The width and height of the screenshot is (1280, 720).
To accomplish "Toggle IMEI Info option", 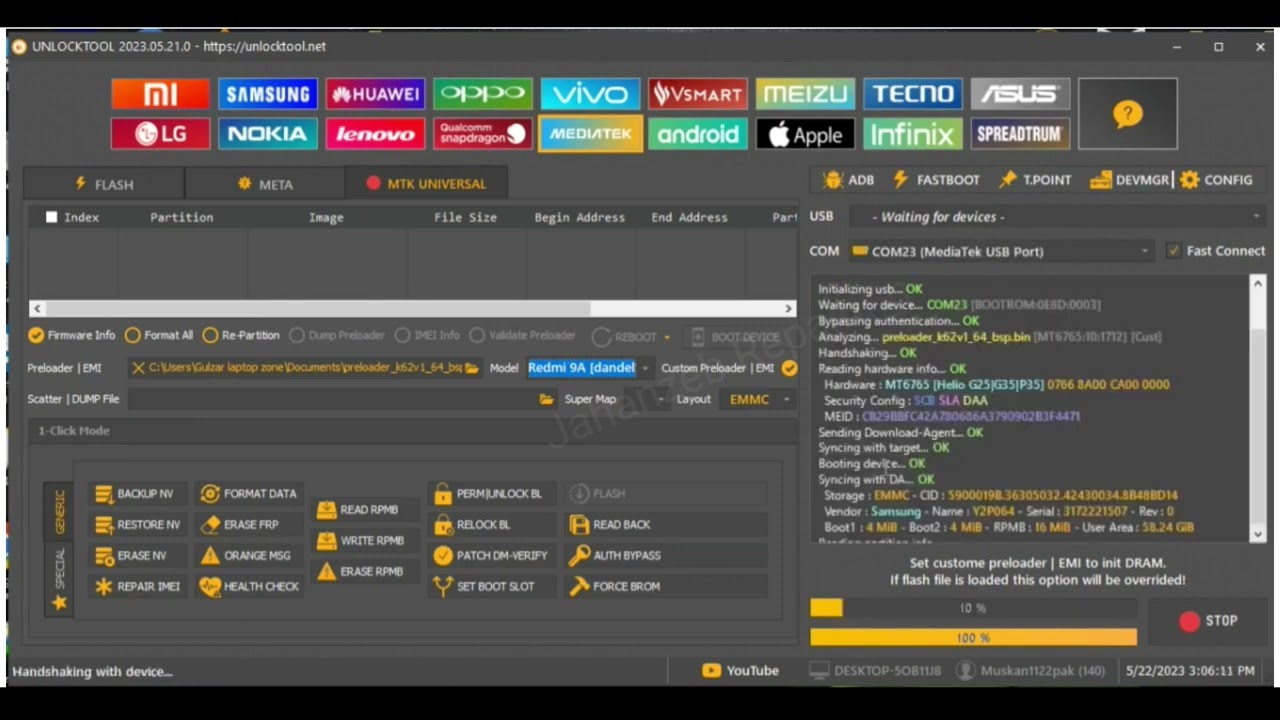I will pos(427,336).
